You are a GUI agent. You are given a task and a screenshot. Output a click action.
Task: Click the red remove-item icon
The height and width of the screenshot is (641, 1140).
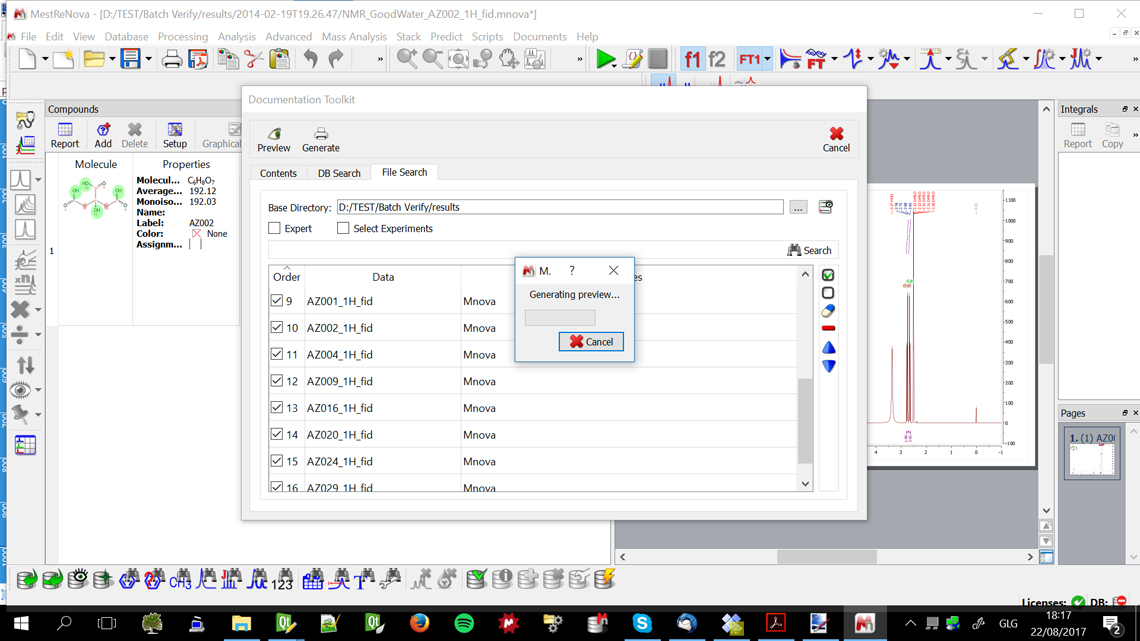828,328
